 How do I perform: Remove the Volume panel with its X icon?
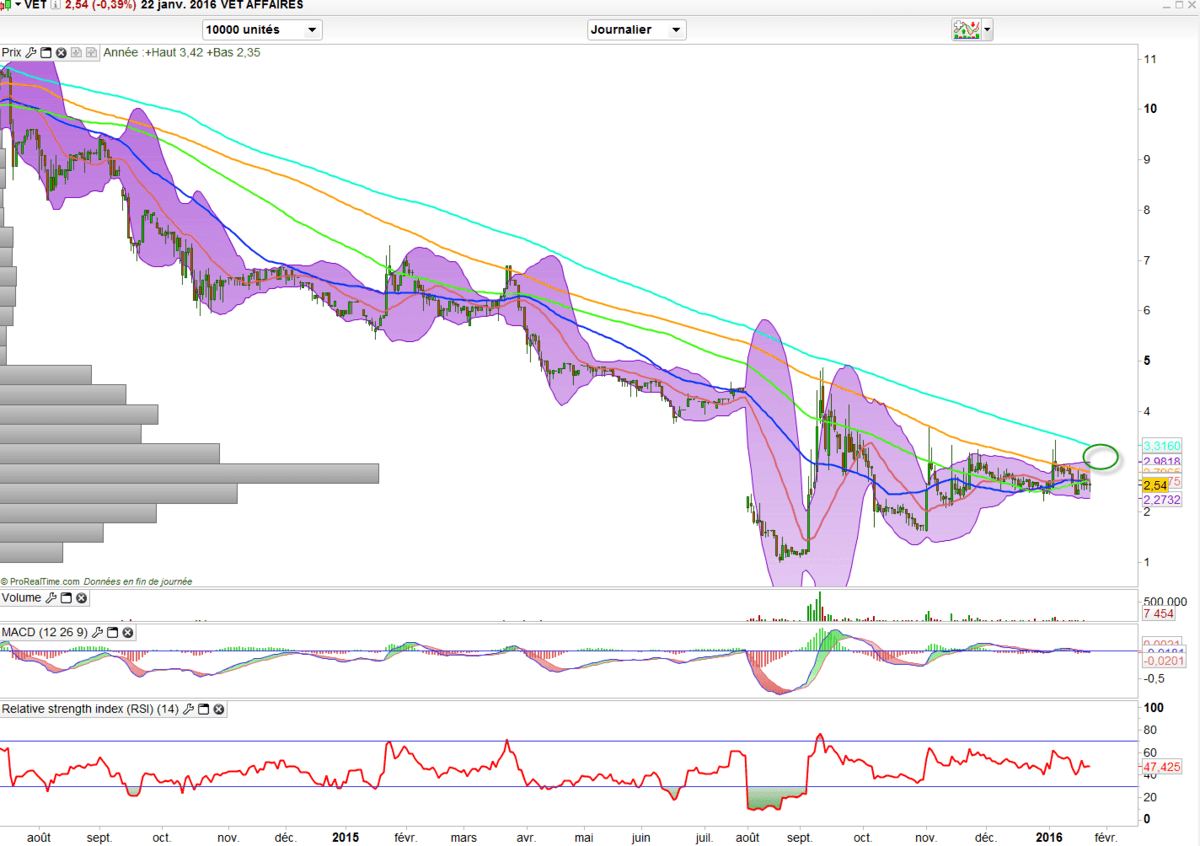pyautogui.click(x=81, y=598)
